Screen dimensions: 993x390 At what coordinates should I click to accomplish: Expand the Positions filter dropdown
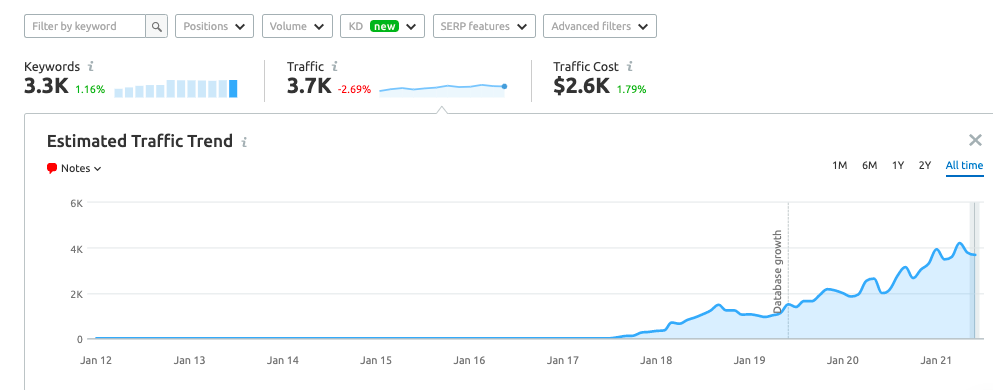point(214,27)
